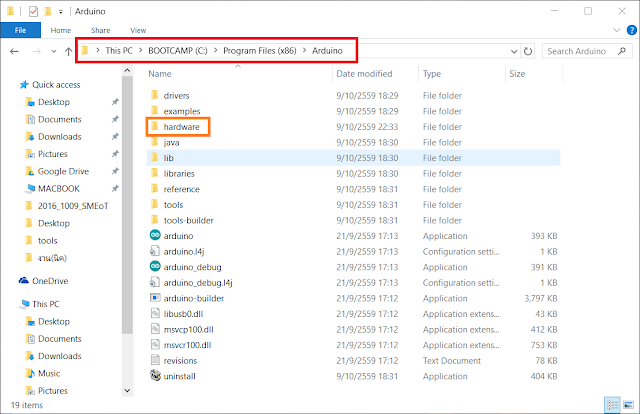Open the Share ribbon tab
Screen dimensions: 640x414
[x=100, y=30]
